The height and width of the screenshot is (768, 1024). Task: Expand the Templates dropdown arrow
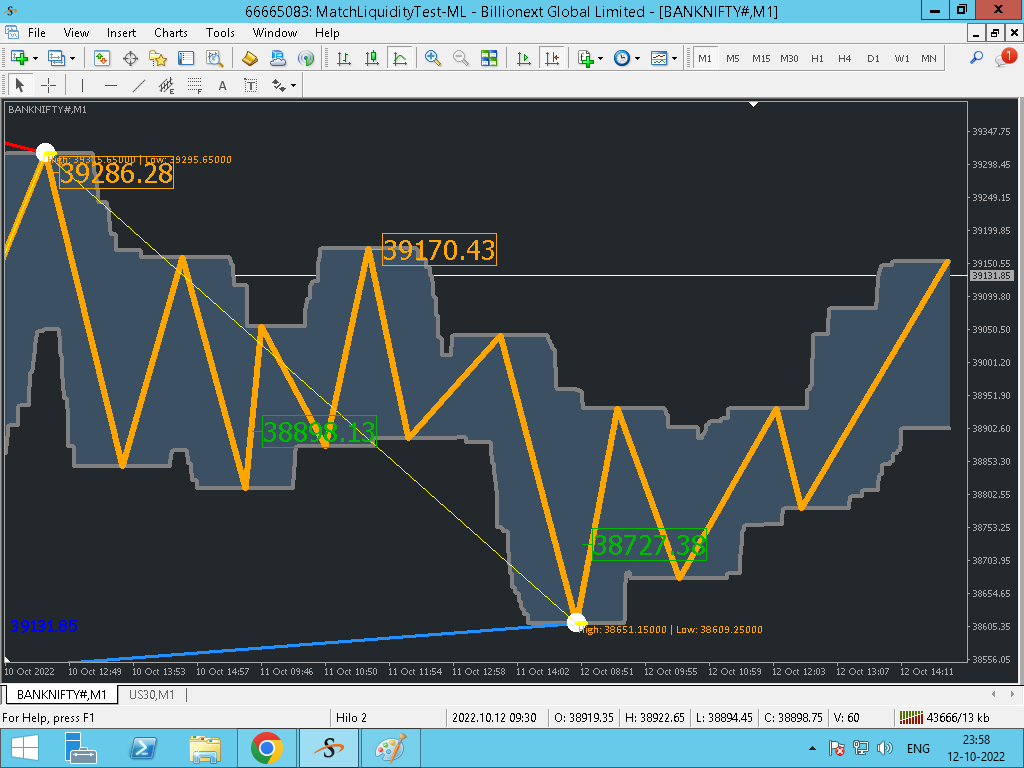(x=675, y=58)
